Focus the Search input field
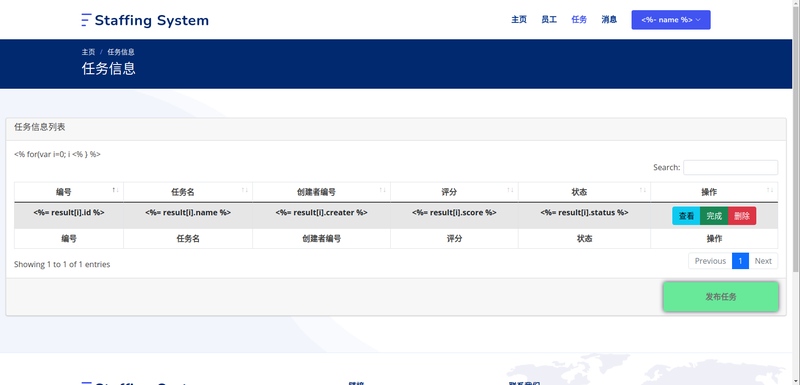This screenshot has width=800, height=385. pyautogui.click(x=731, y=167)
